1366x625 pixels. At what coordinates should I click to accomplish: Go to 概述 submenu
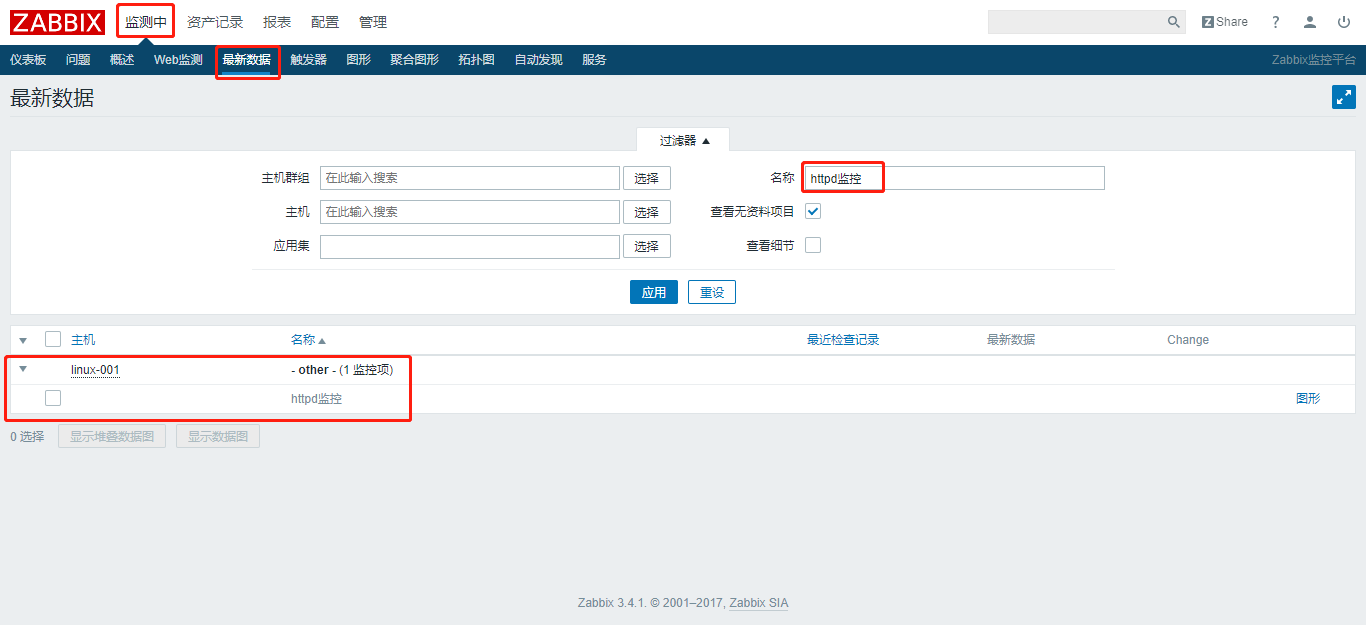(122, 60)
